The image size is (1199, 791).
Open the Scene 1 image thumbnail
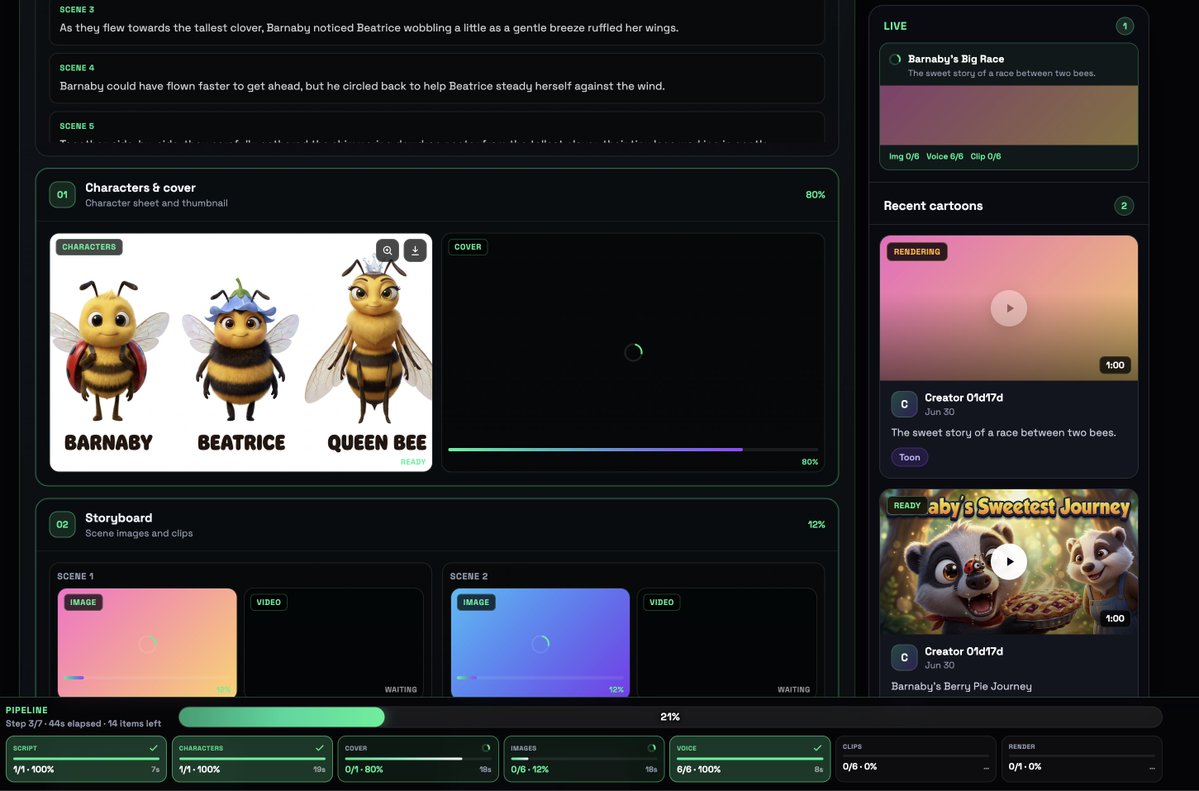tap(147, 643)
